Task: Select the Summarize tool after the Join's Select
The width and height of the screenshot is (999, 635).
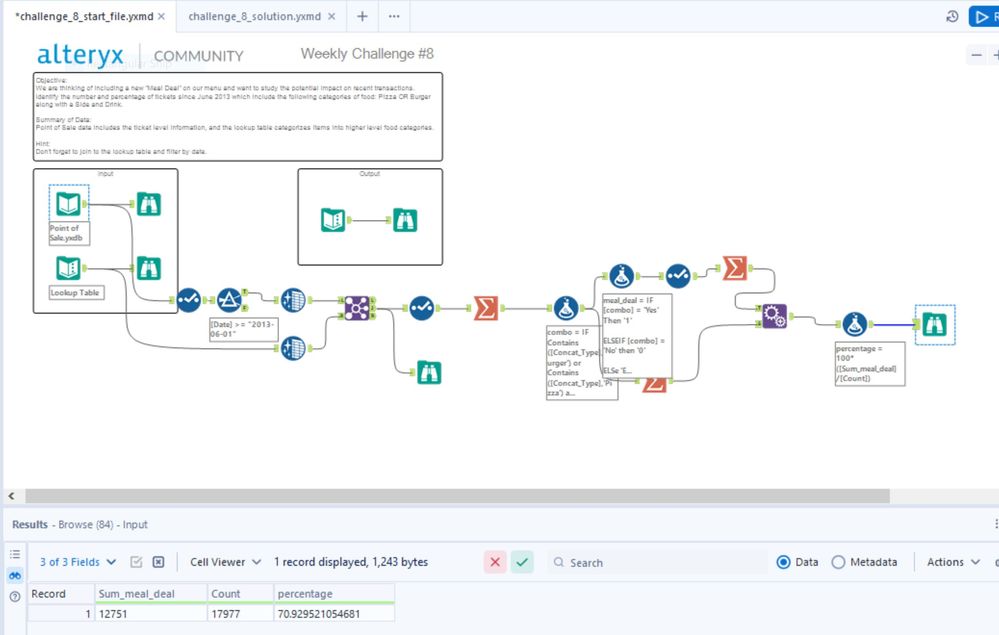Action: click(x=485, y=308)
